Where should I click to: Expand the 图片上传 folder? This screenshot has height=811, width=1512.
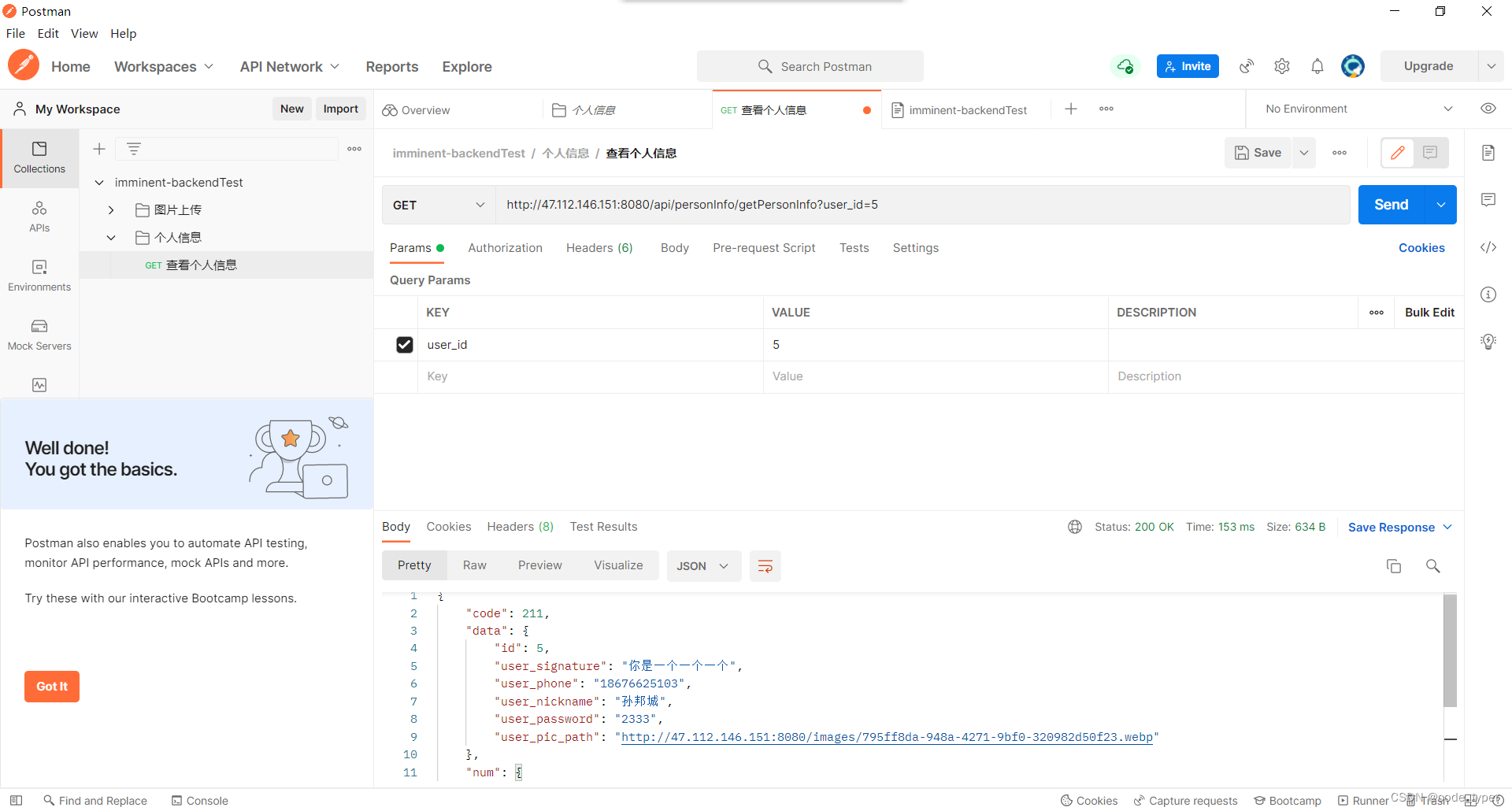coord(111,210)
